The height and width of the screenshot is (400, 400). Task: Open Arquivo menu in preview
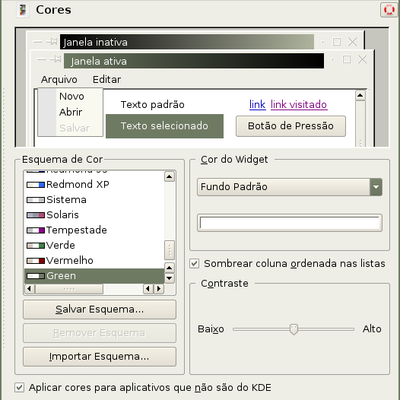coord(59,80)
